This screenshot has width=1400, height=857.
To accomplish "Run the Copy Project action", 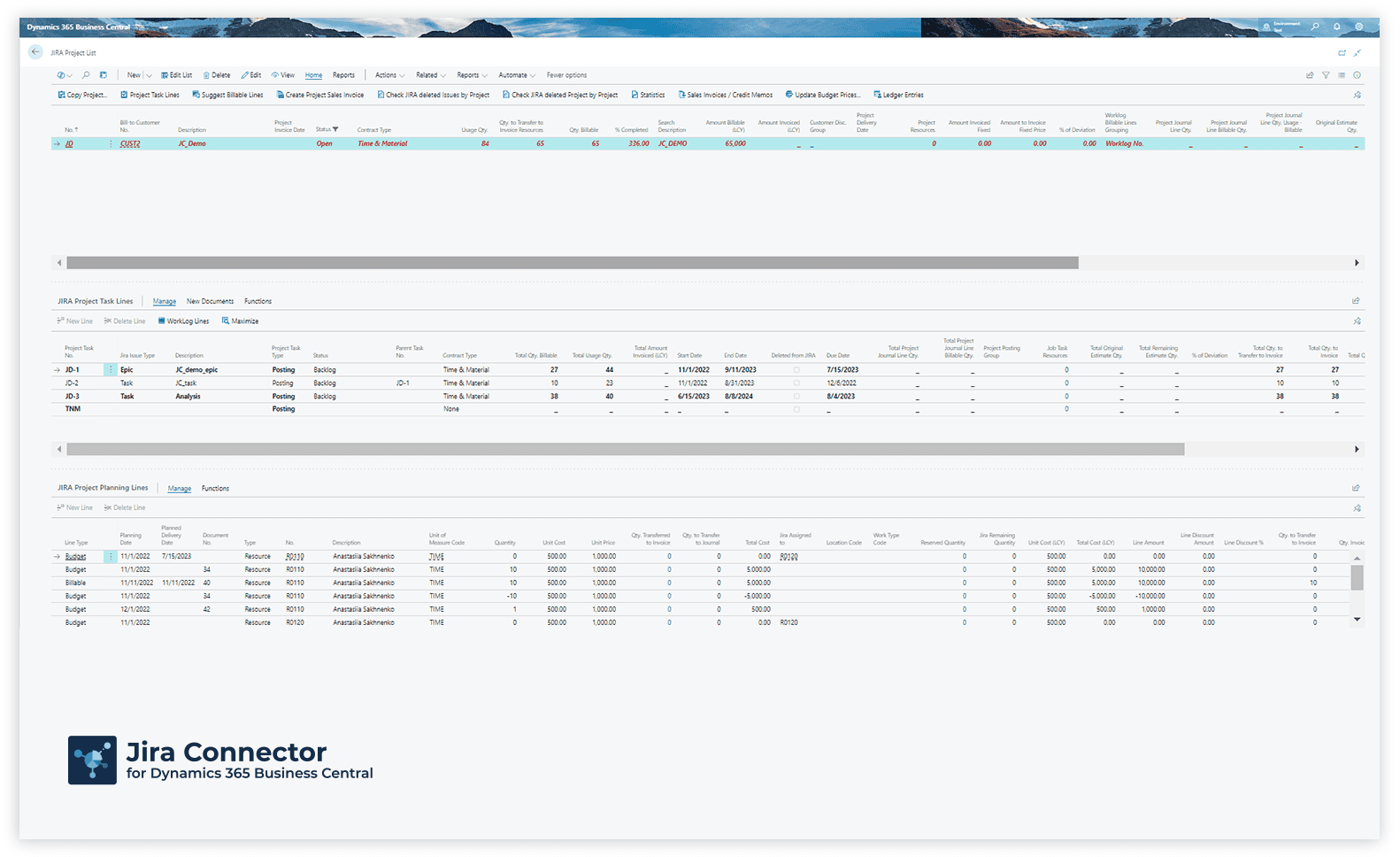I will coord(82,95).
